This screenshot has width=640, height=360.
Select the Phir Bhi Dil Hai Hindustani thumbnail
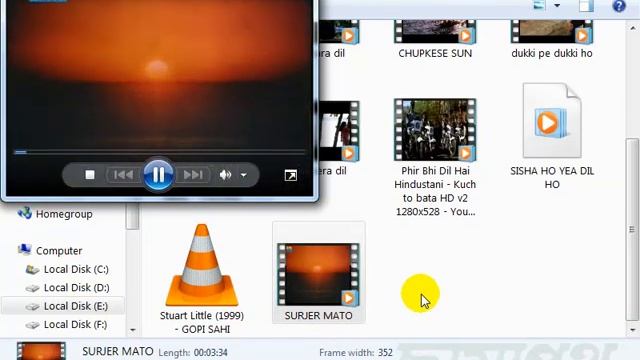(x=435, y=130)
